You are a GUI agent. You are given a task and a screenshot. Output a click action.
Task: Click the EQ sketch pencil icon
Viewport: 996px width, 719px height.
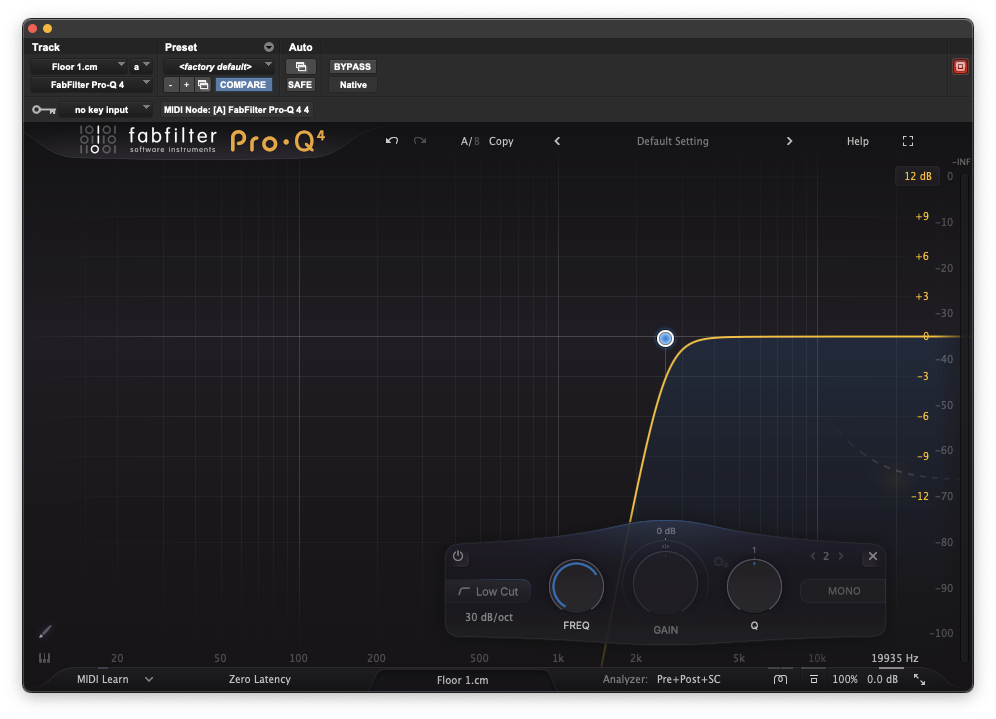pos(44,631)
